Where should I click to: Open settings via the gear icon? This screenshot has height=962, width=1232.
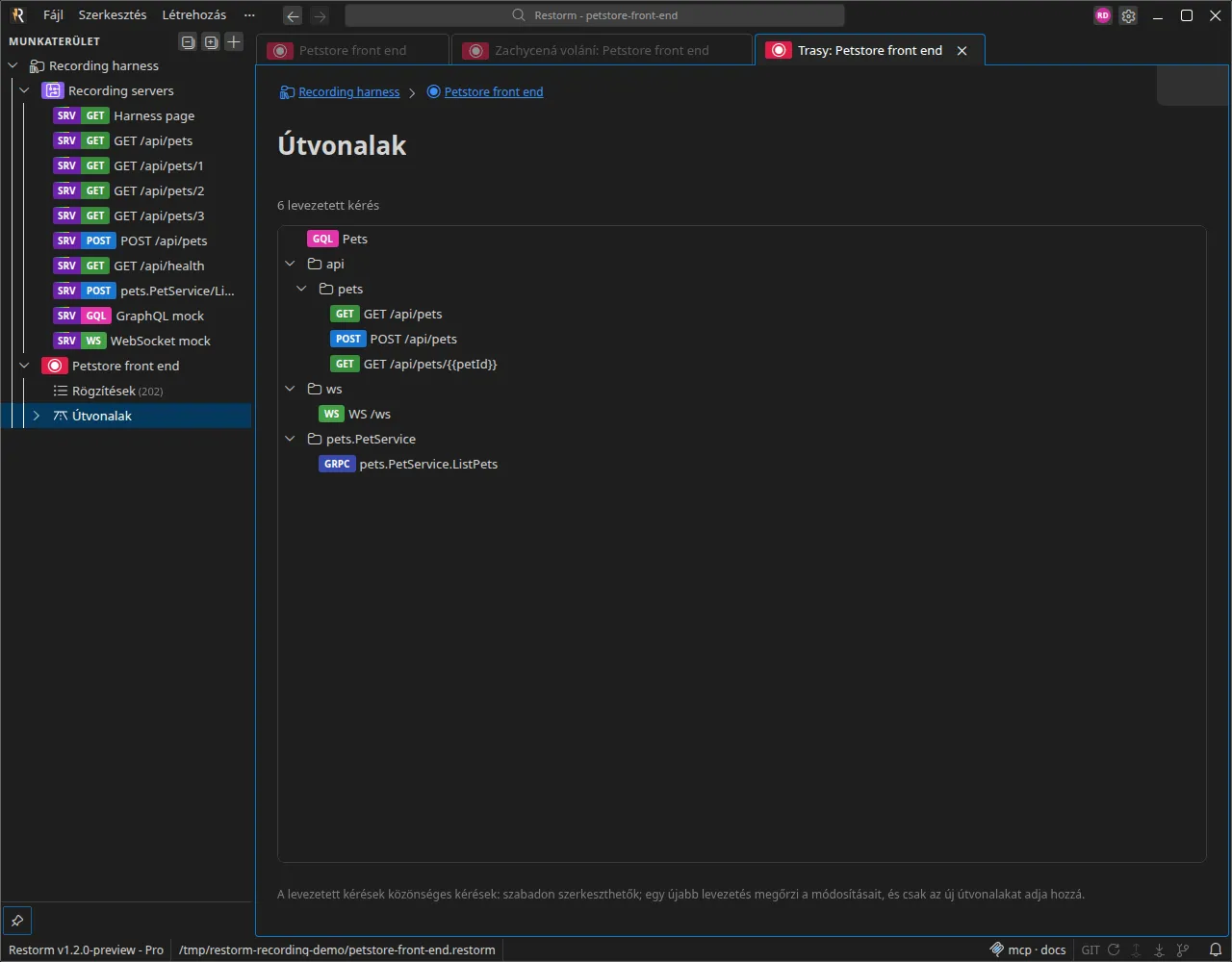click(x=1128, y=15)
